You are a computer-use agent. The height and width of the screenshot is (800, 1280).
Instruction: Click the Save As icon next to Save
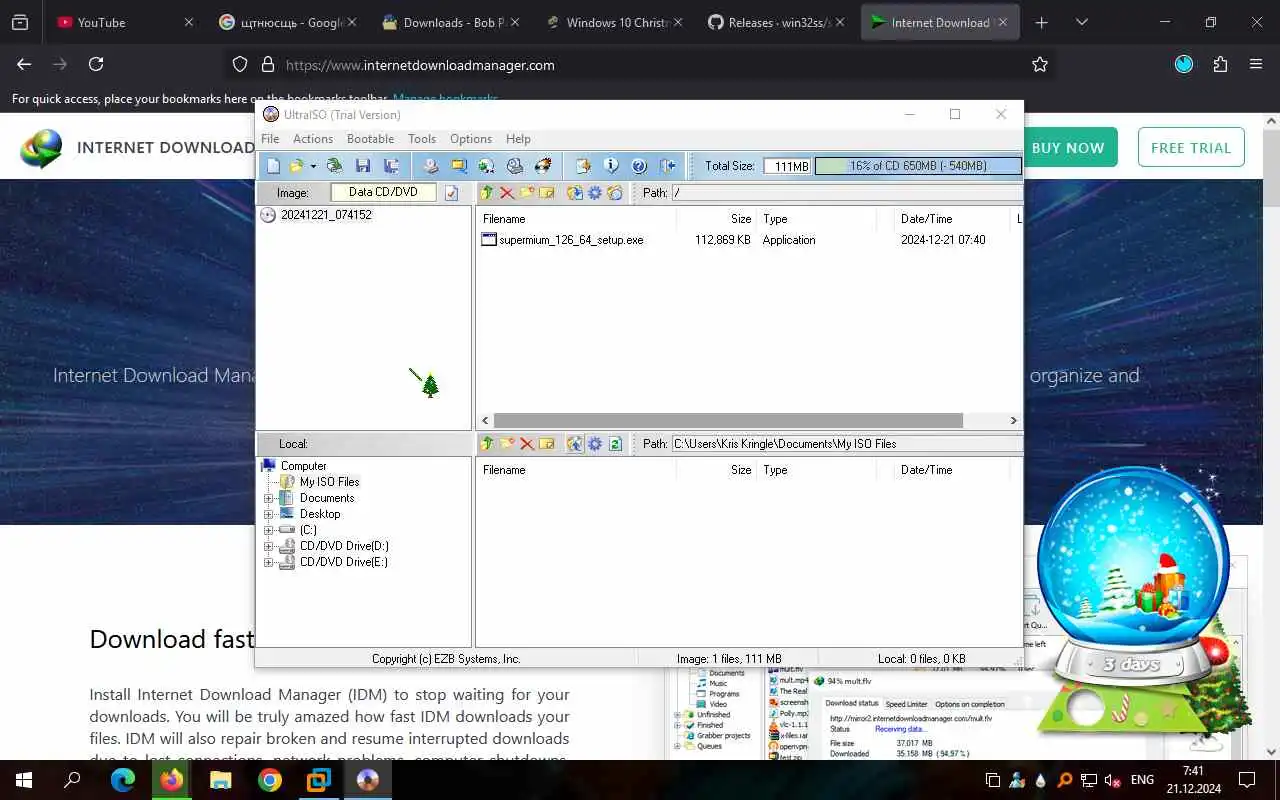coord(391,166)
